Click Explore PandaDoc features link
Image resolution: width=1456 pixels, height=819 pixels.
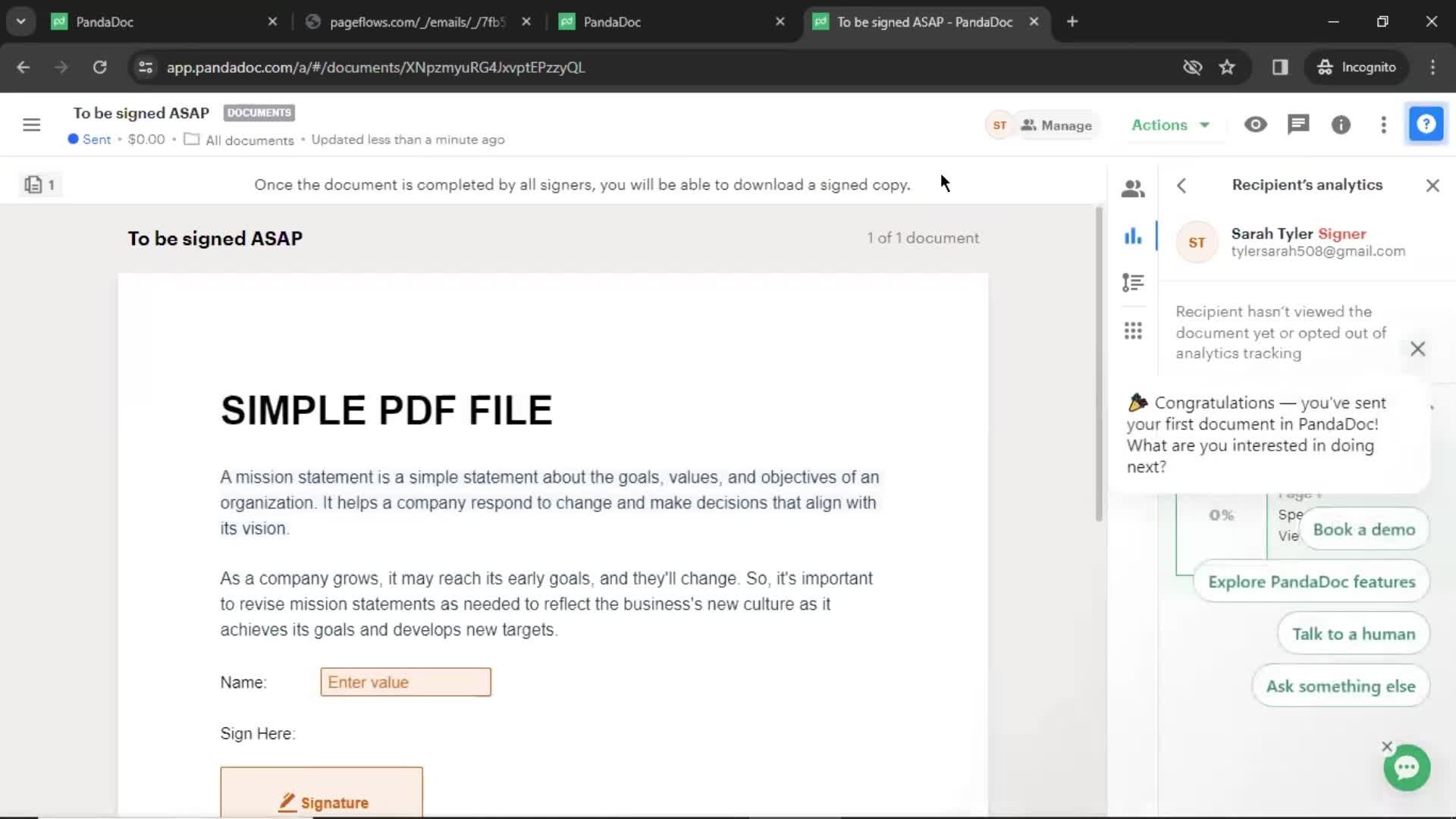pyautogui.click(x=1312, y=582)
